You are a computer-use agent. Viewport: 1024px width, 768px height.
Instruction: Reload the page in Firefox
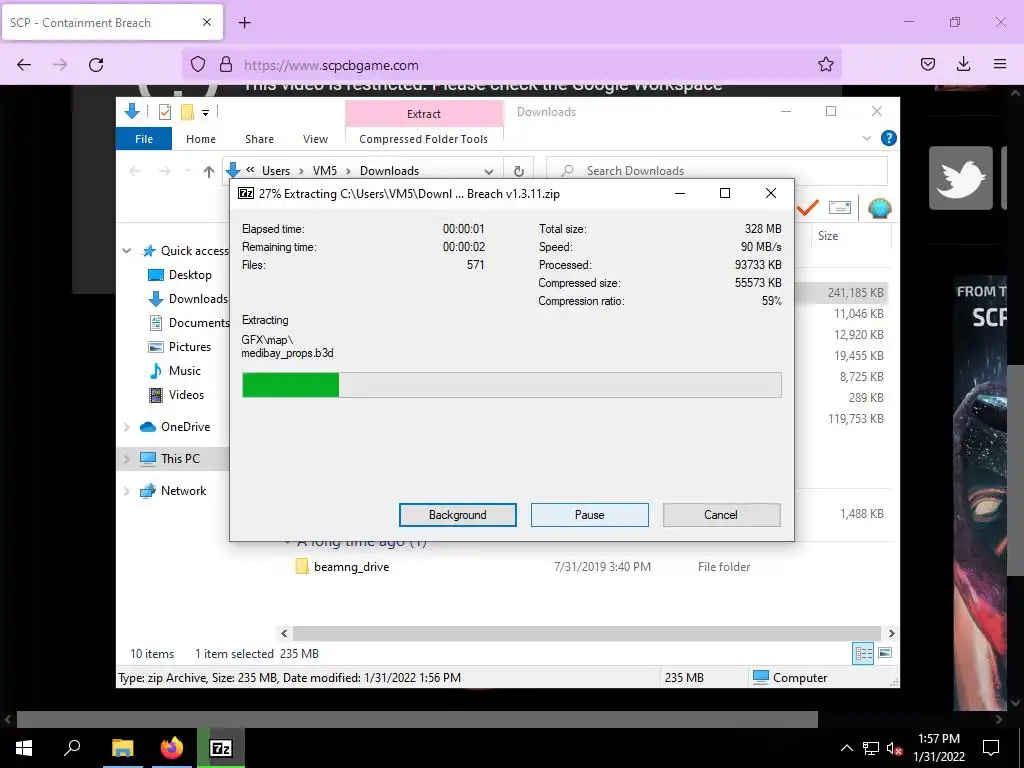click(96, 65)
